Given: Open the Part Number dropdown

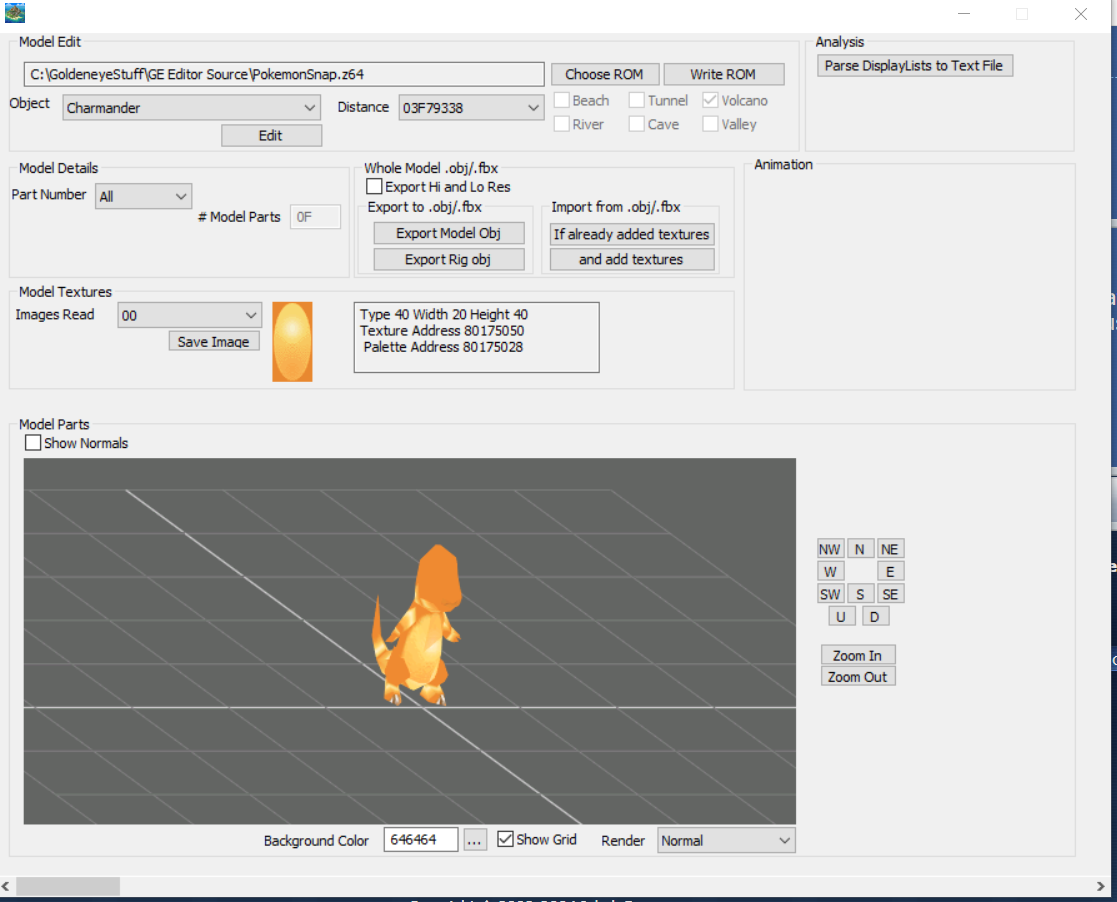Looking at the screenshot, I should [x=143, y=196].
